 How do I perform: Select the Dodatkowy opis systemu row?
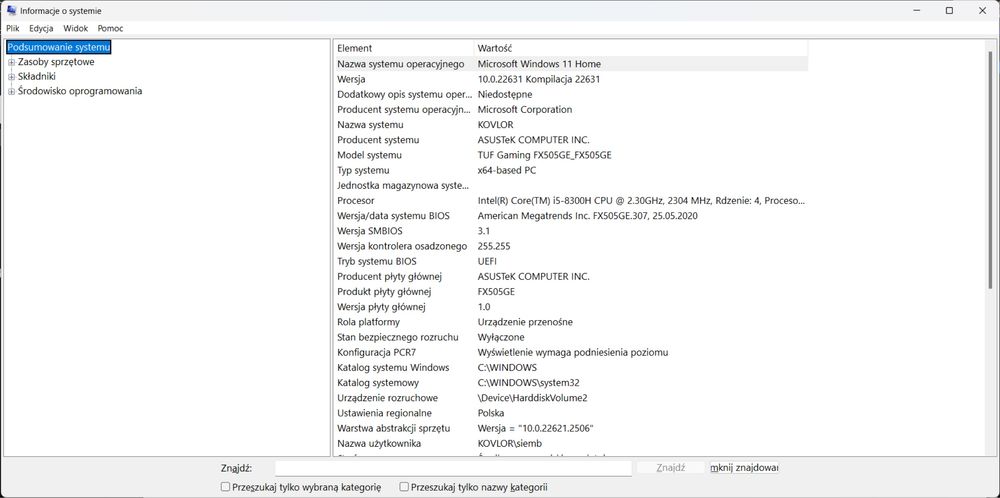coord(571,94)
